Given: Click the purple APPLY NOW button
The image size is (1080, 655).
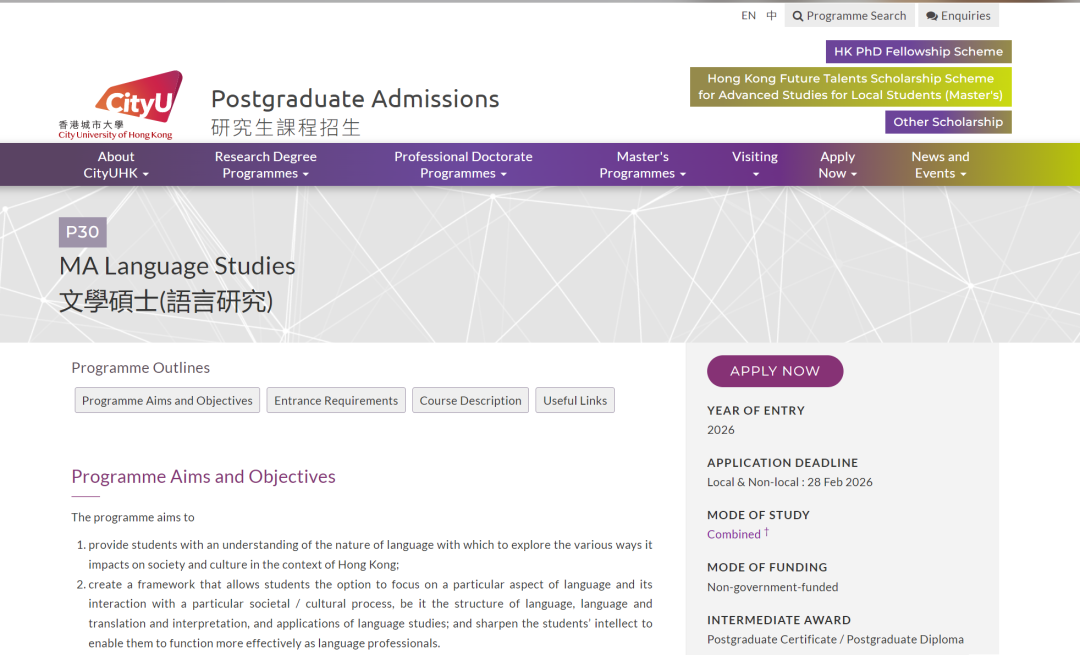Looking at the screenshot, I should click(775, 371).
